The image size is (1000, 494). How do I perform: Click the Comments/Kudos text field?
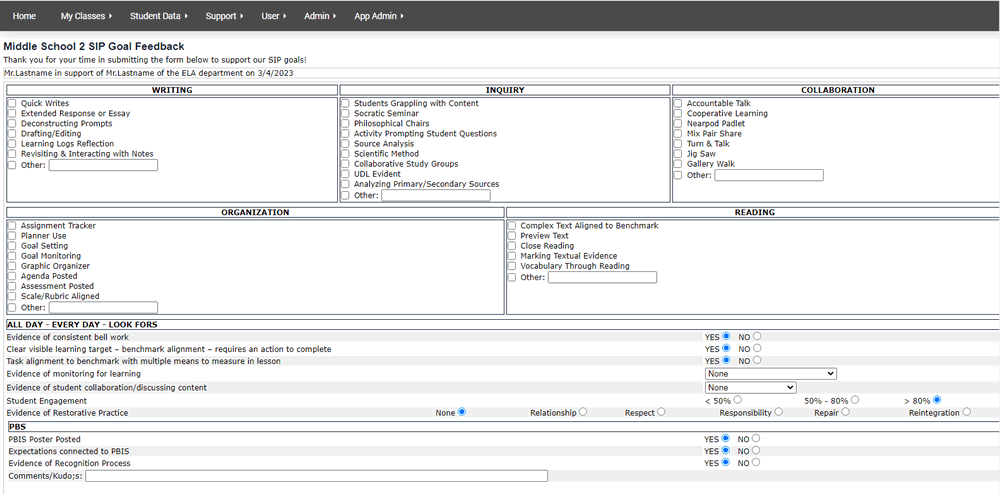point(316,476)
